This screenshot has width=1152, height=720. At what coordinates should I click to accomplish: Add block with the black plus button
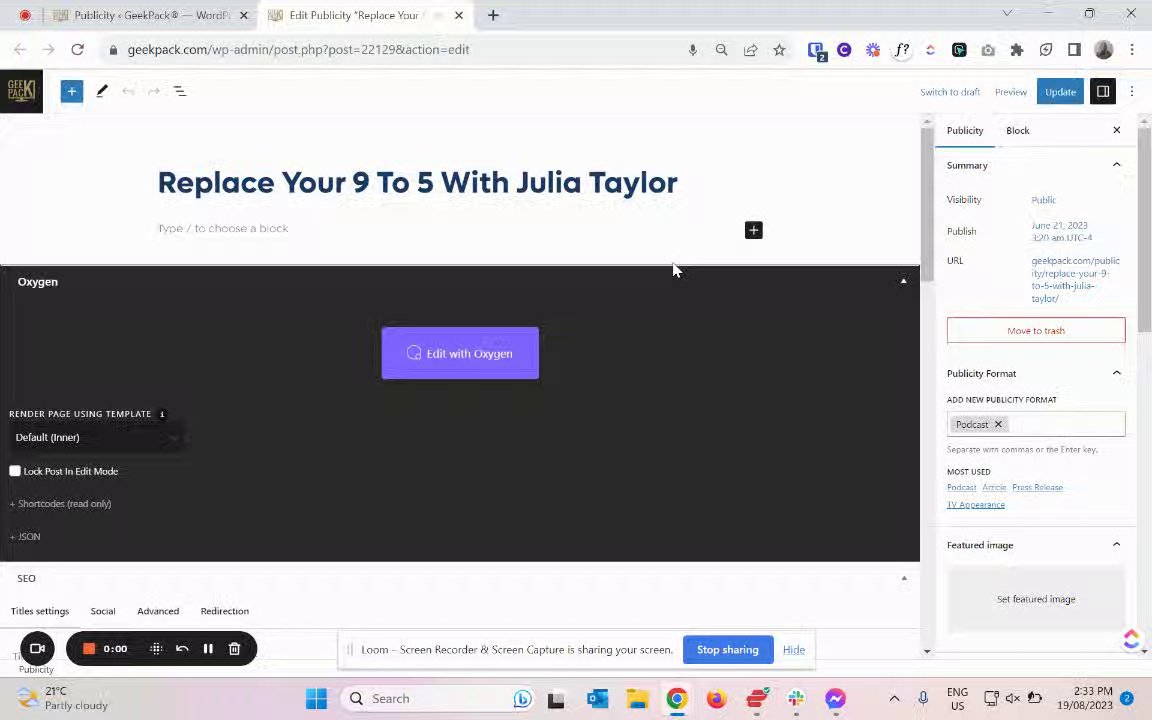pos(753,230)
